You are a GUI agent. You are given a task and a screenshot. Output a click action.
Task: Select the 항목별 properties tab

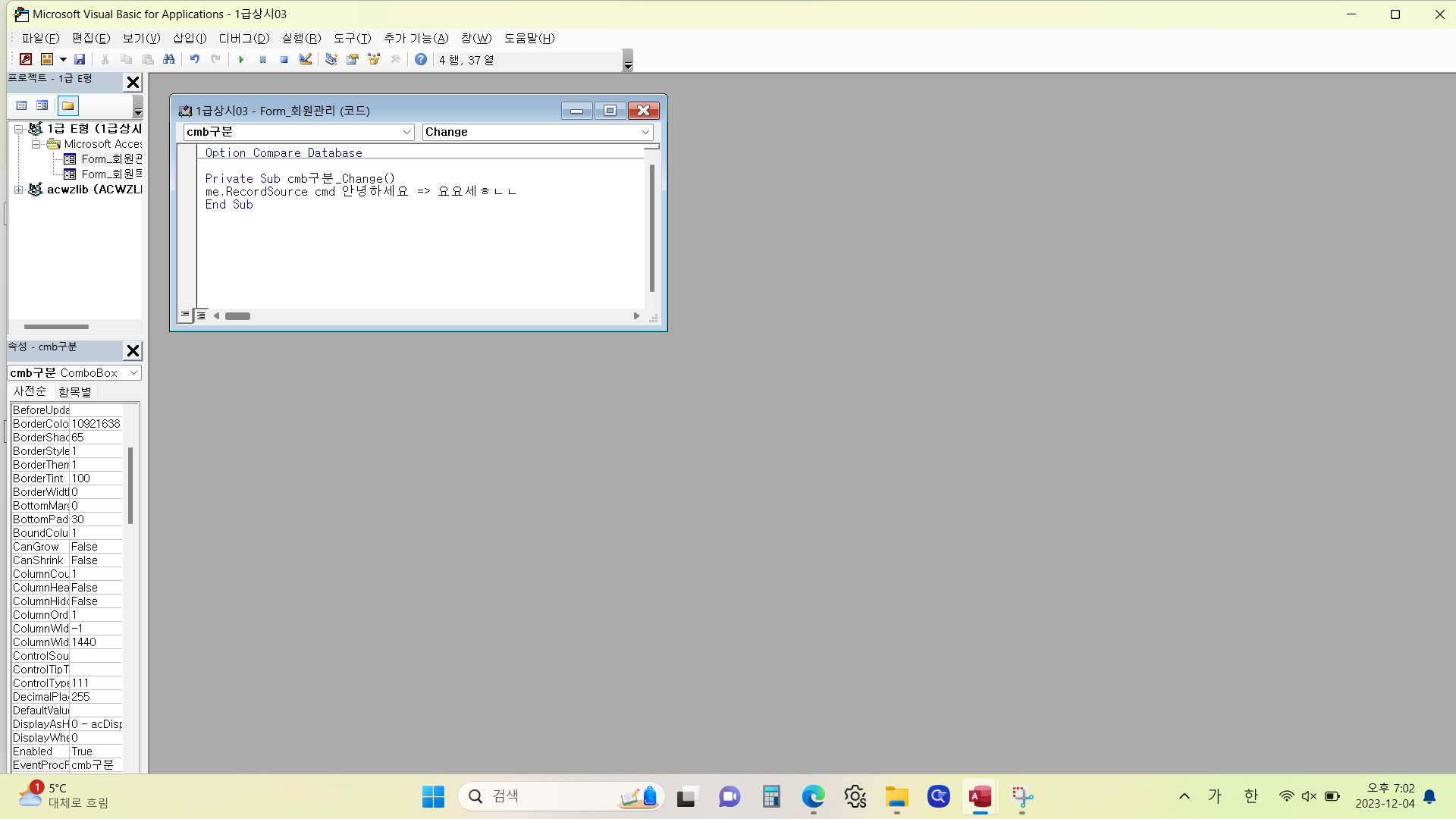(74, 392)
